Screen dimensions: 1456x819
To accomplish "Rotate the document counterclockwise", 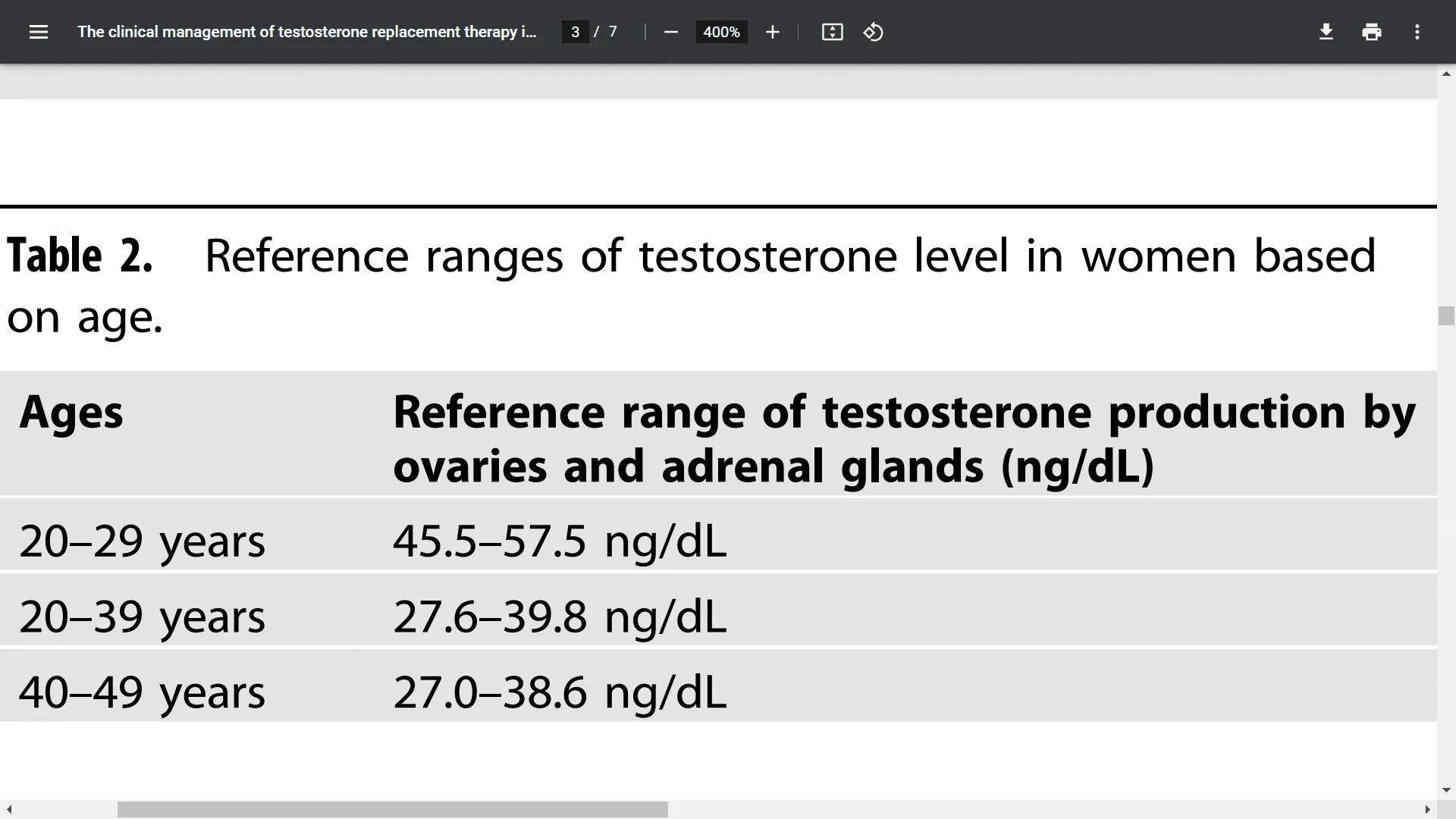I will [x=873, y=32].
